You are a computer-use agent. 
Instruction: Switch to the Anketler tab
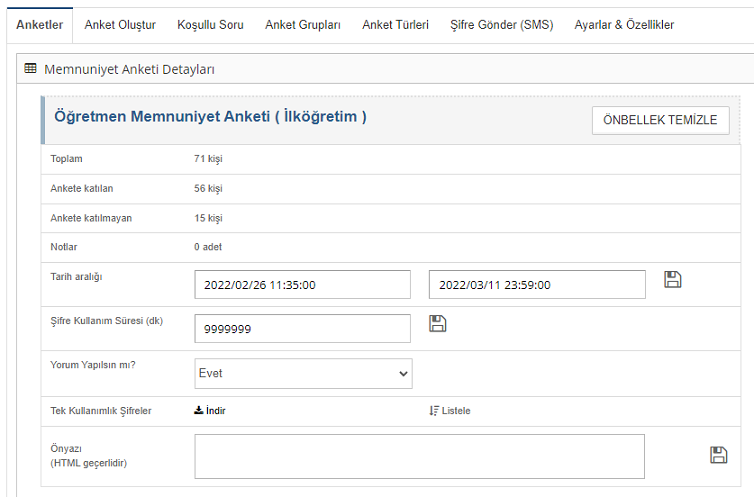(40, 24)
